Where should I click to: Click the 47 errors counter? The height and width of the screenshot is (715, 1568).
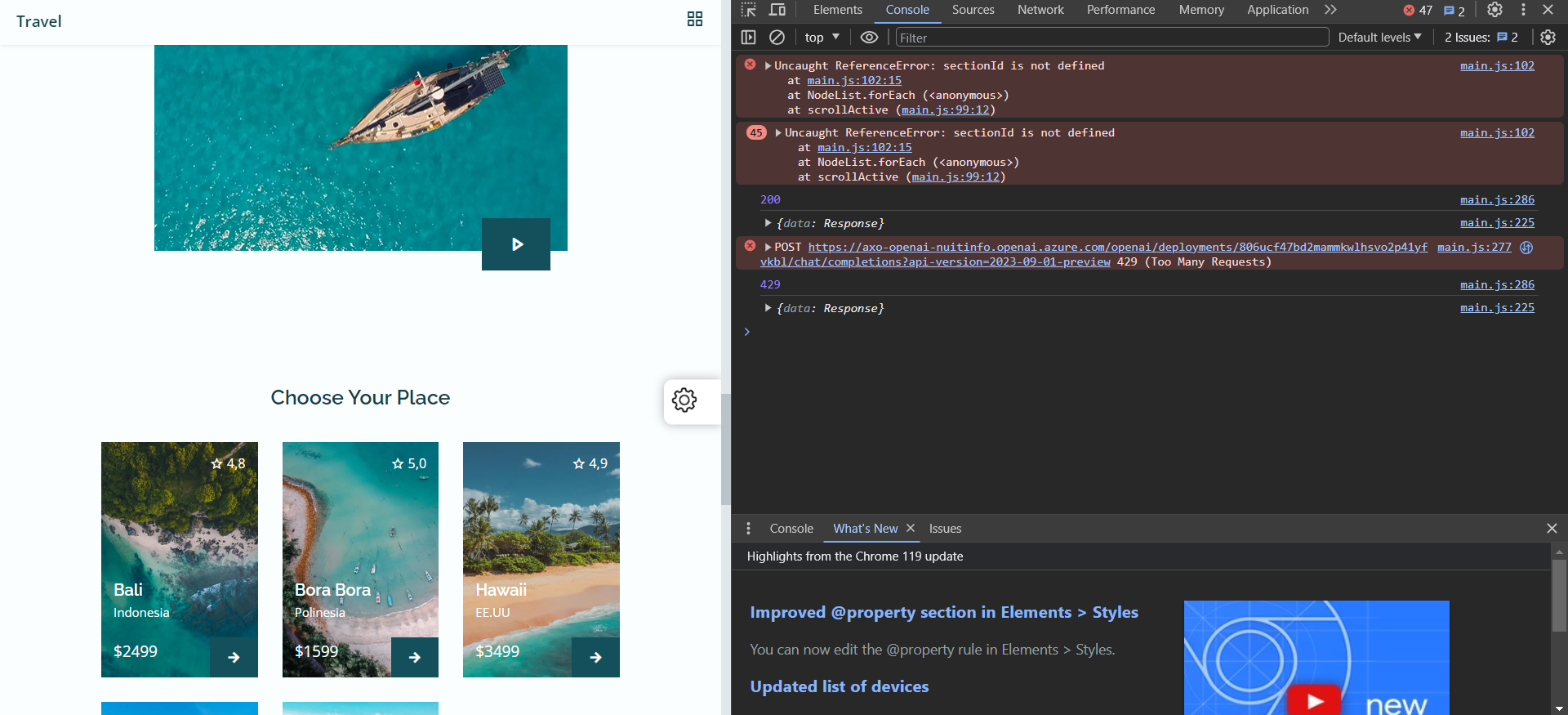click(1419, 11)
